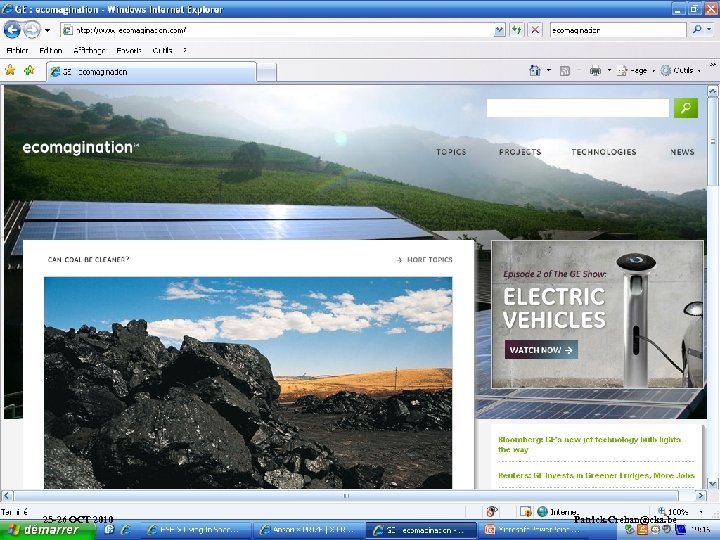Open TECHNOLOGIES in site navigation
Image resolution: width=720 pixels, height=540 pixels.
(604, 152)
